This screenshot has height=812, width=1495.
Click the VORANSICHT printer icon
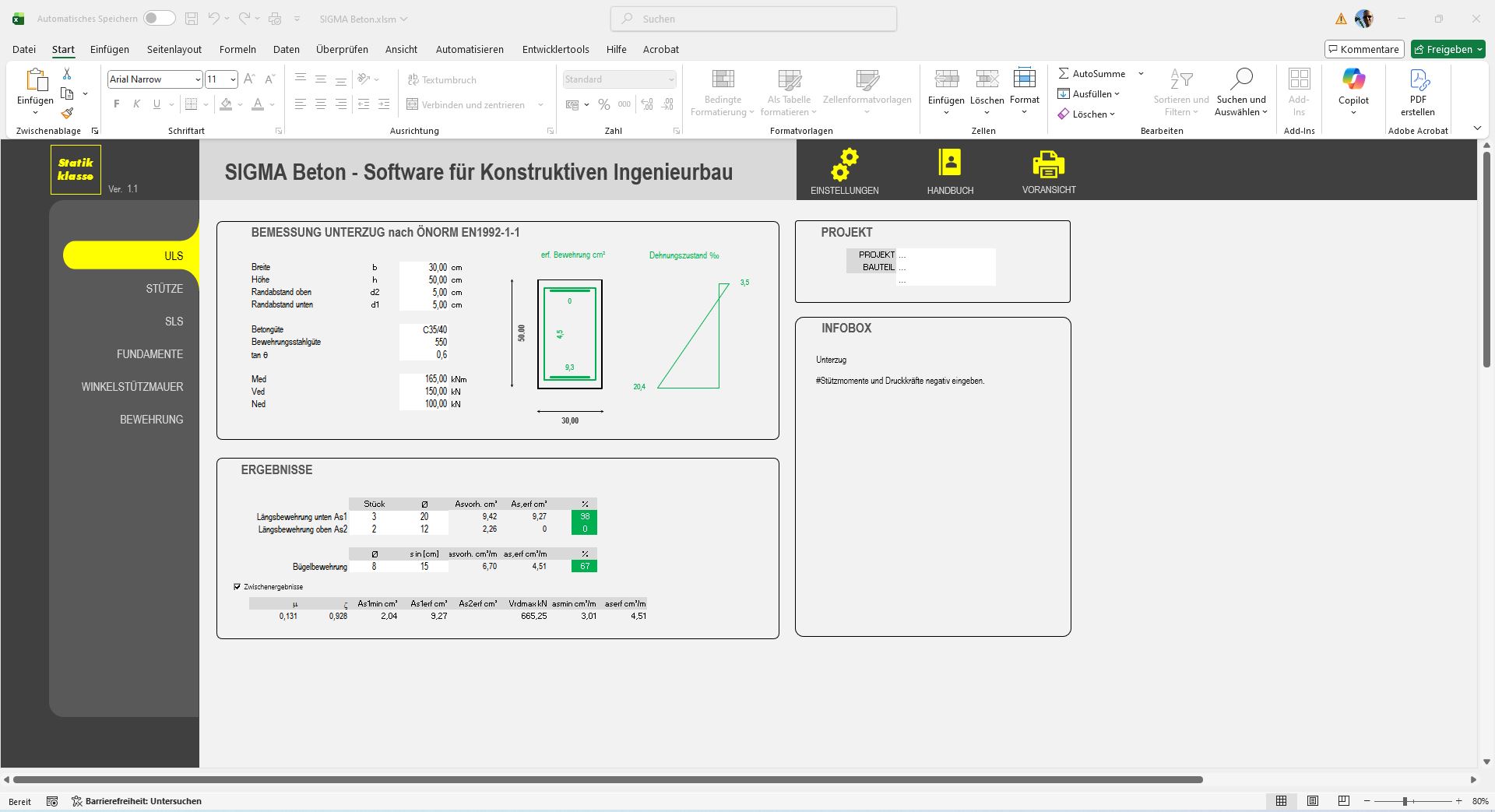1048,164
